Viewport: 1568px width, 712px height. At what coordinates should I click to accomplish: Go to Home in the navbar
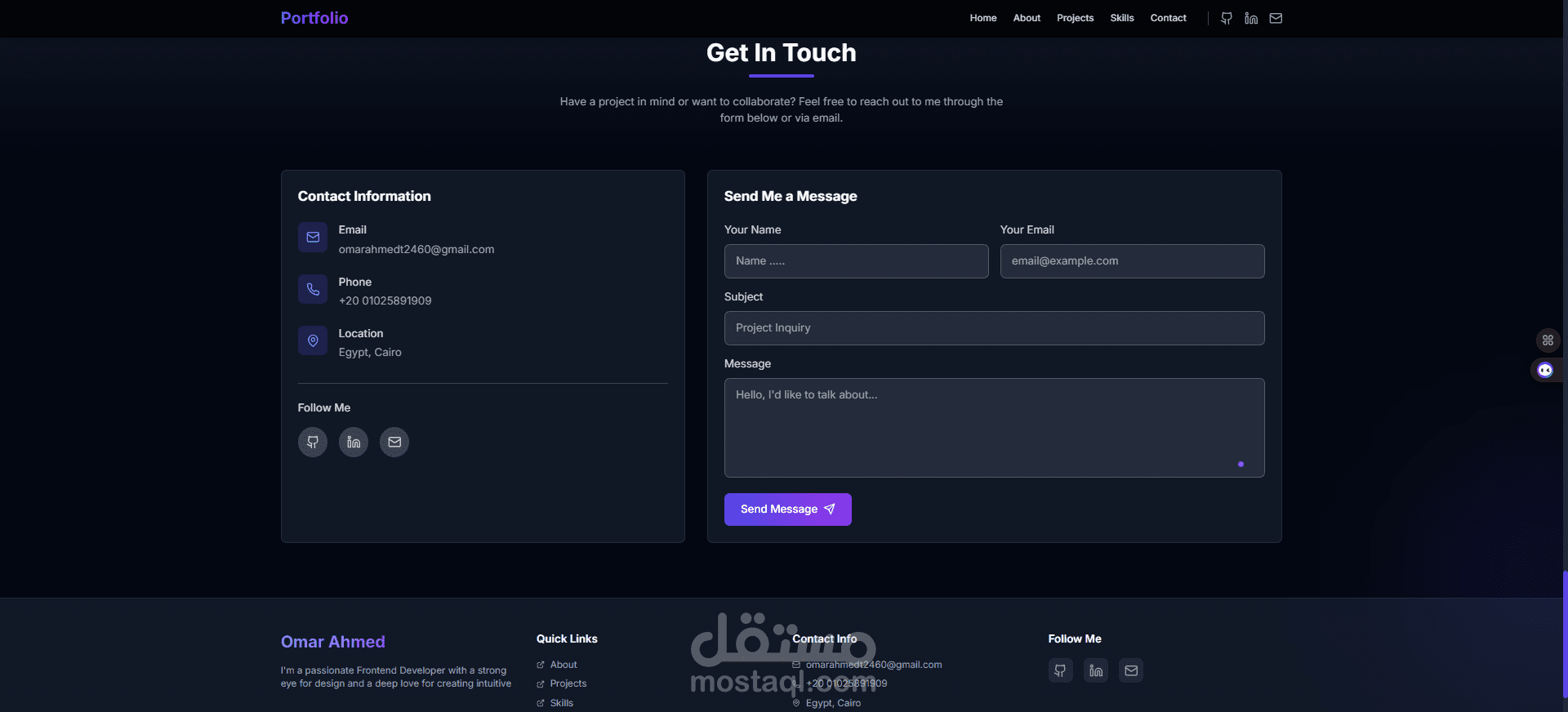[x=983, y=18]
